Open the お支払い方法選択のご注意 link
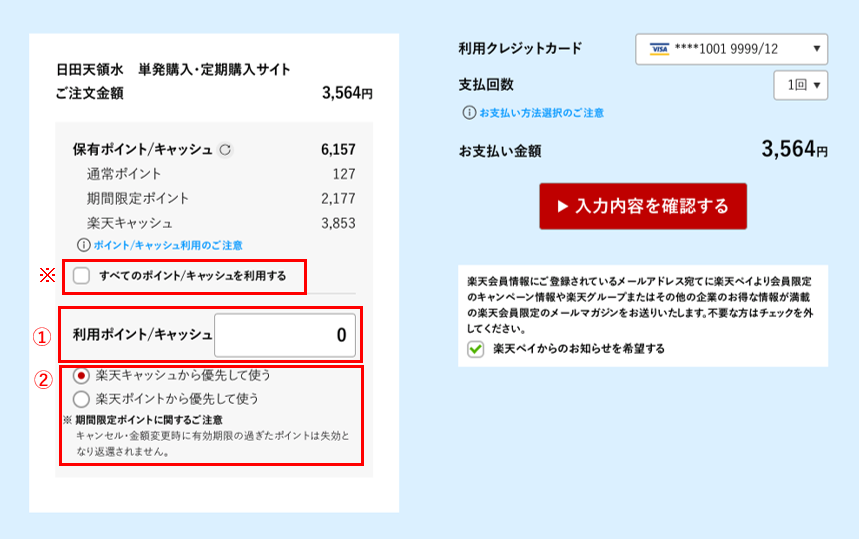Screen dimensions: 859x539 (541, 113)
